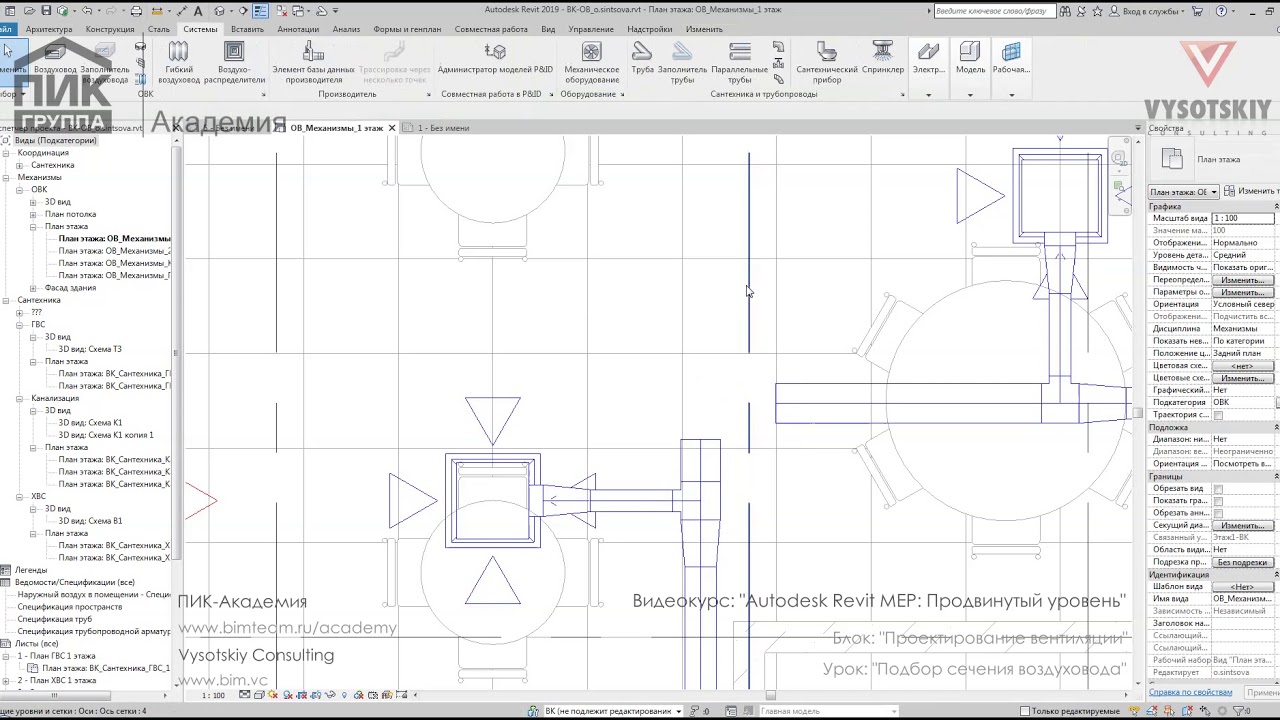Click the keyword search input field

pyautogui.click(x=993, y=11)
